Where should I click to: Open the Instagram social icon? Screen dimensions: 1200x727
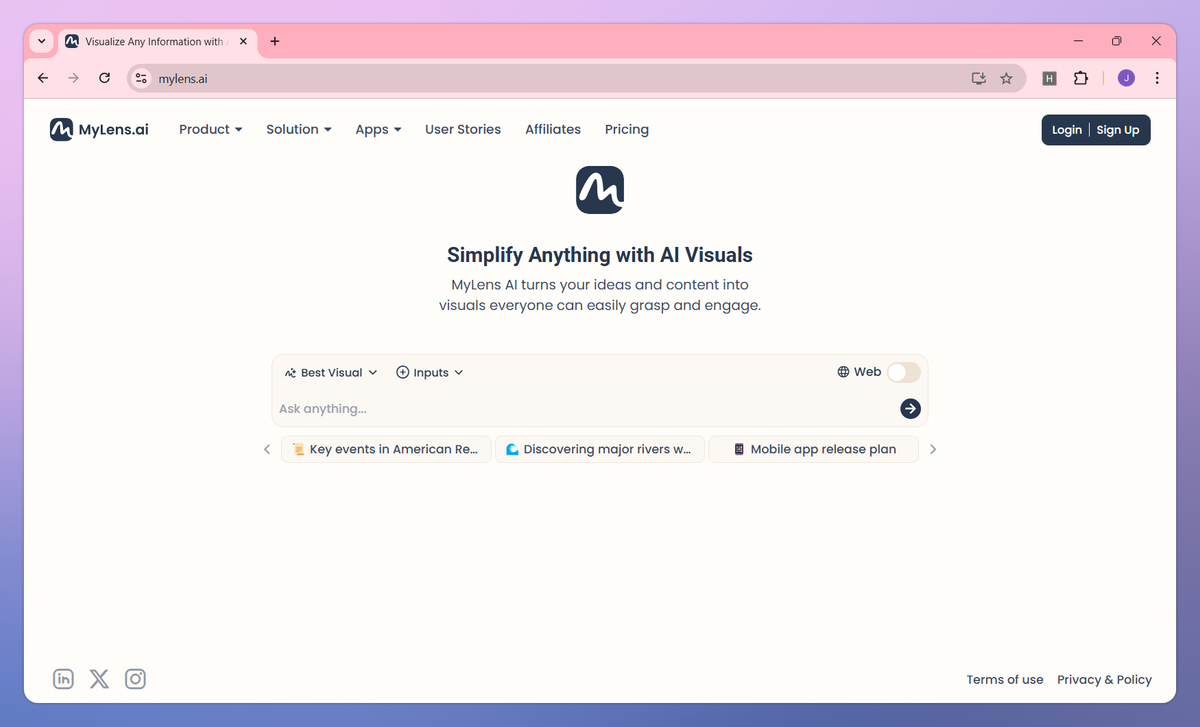pos(135,679)
